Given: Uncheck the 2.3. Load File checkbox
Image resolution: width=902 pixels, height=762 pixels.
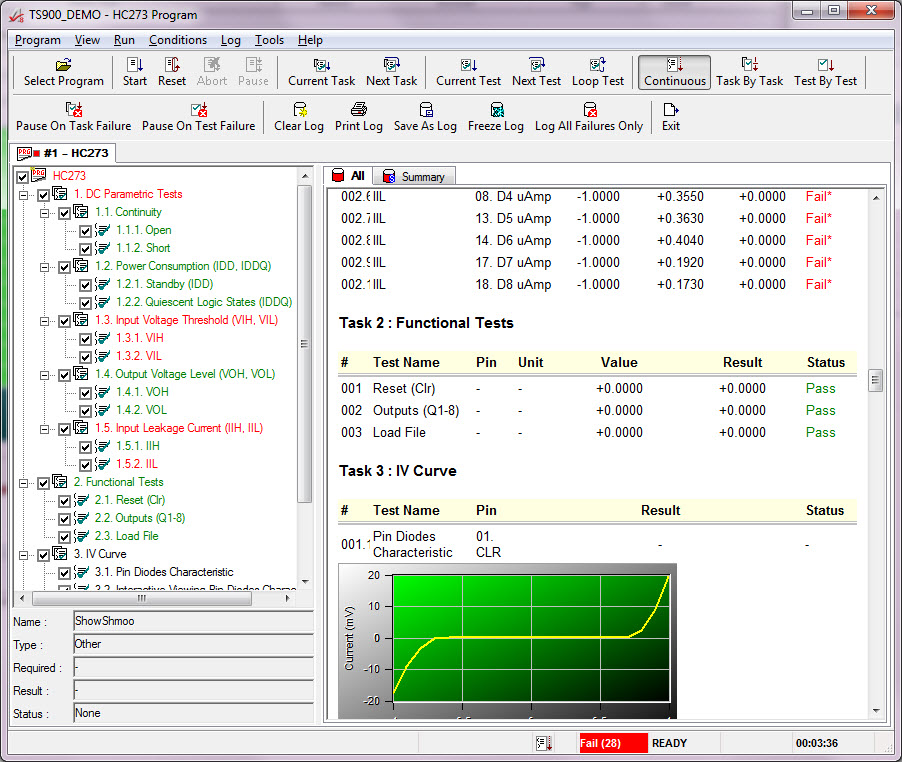Looking at the screenshot, I should point(64,536).
